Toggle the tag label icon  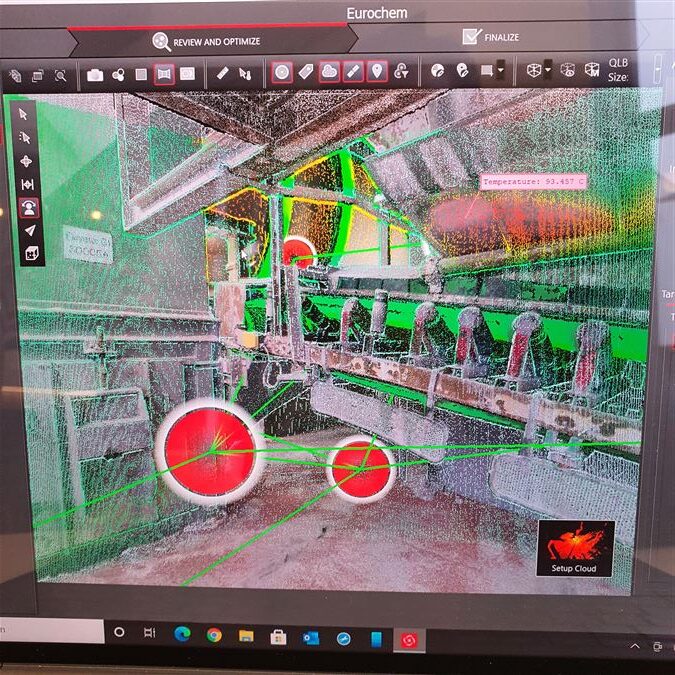(306, 71)
